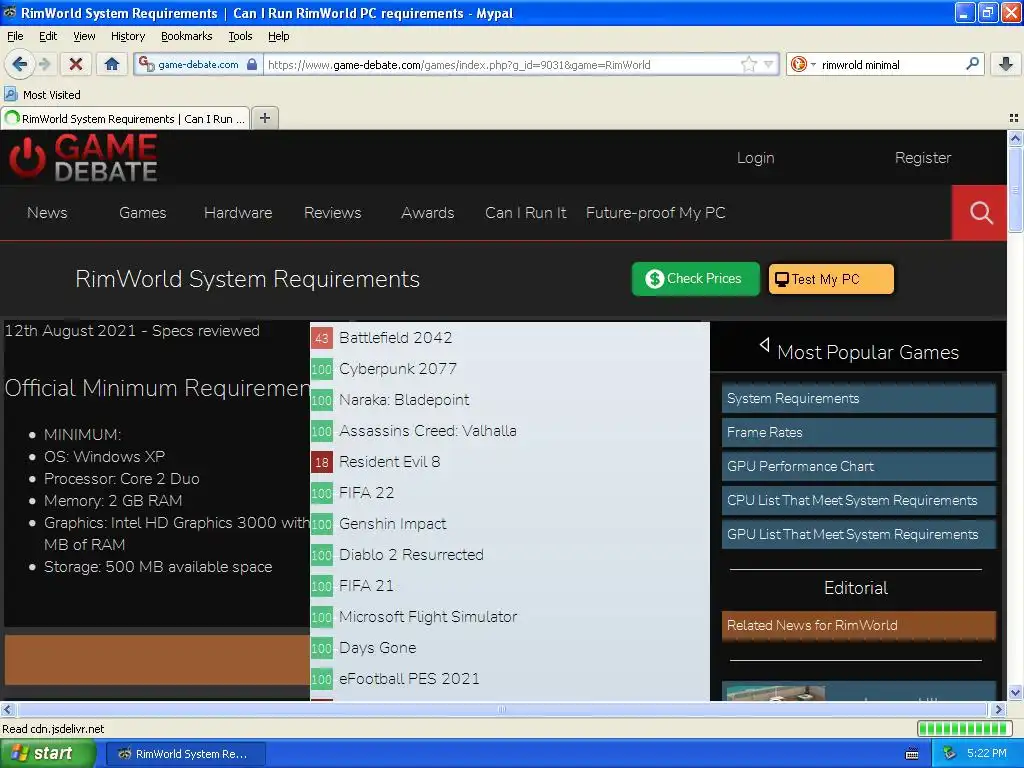Open the History menu
The width and height of the screenshot is (1024, 768).
[127, 36]
